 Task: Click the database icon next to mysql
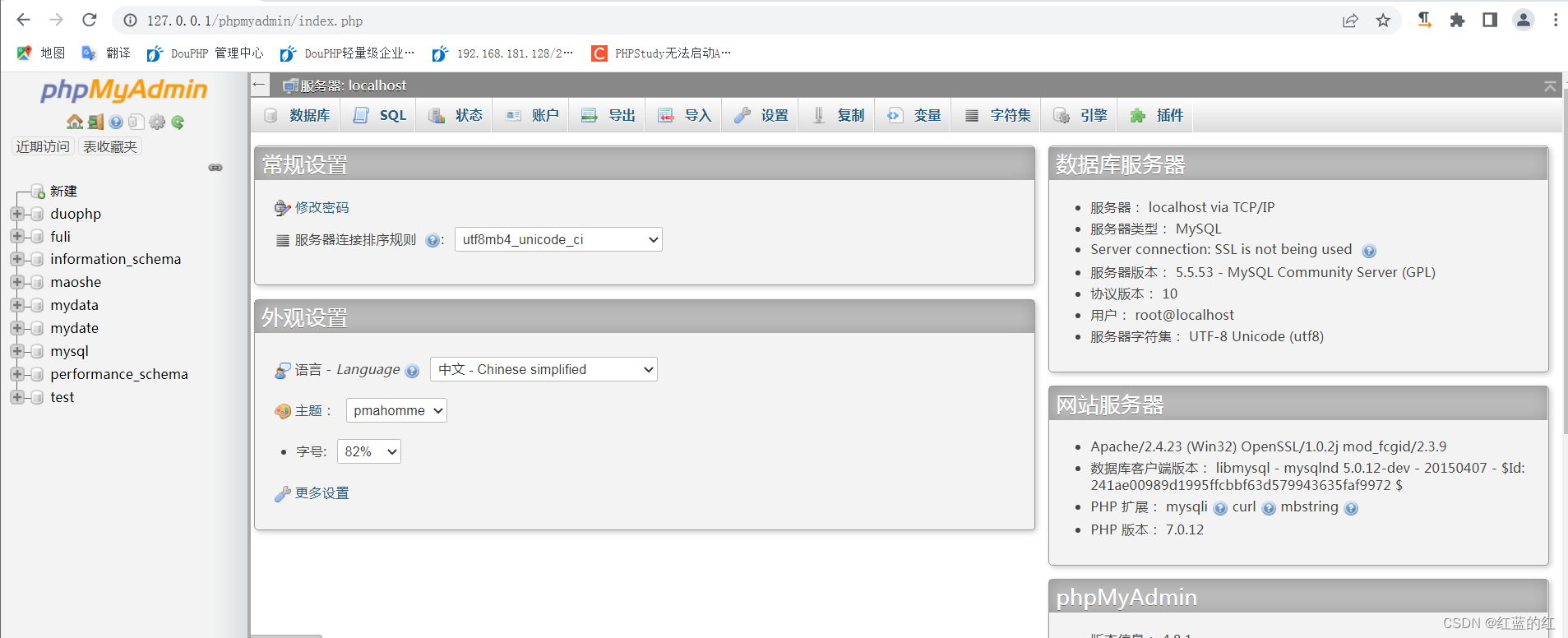[36, 351]
